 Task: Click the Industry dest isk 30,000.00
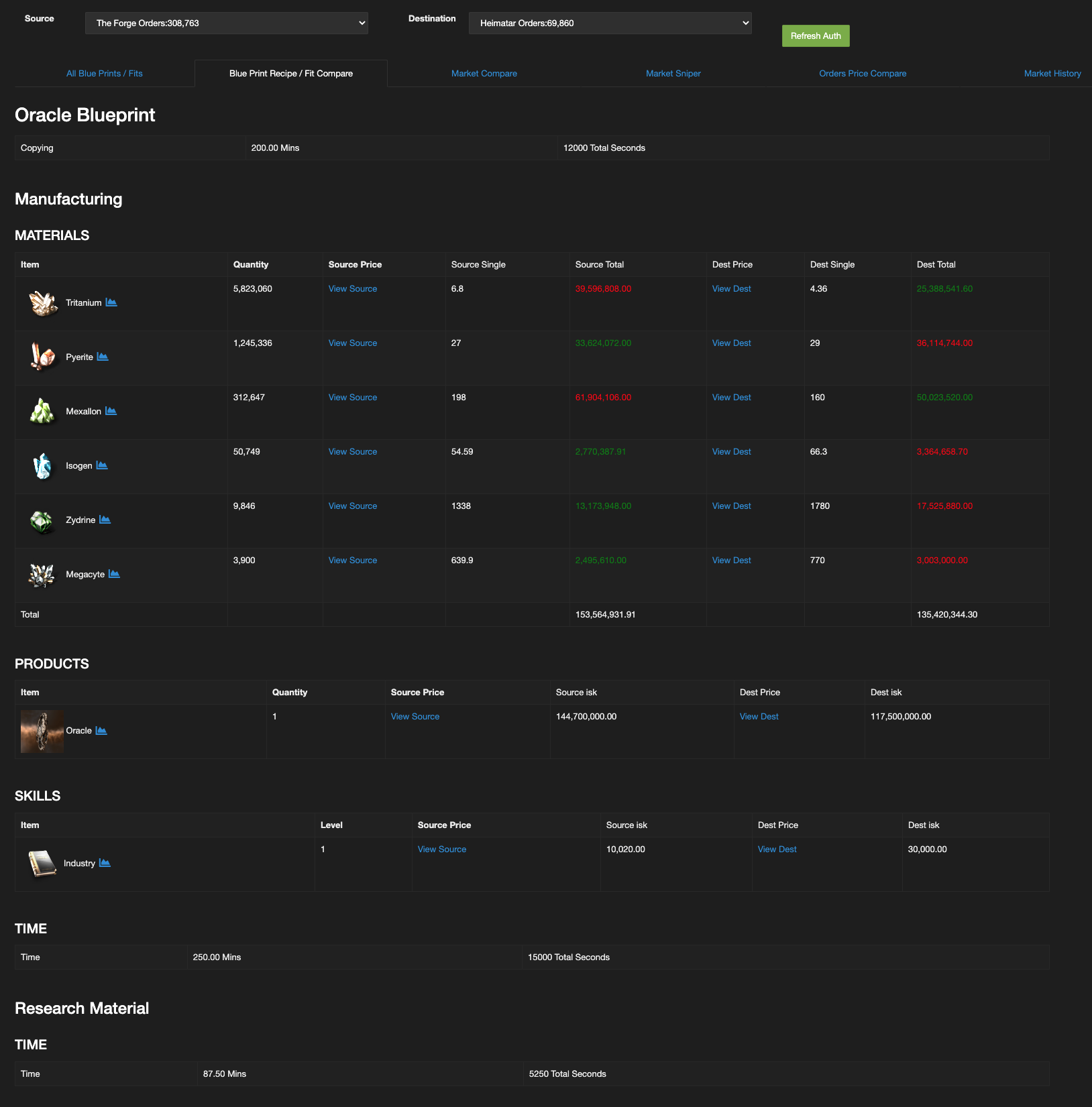(928, 850)
